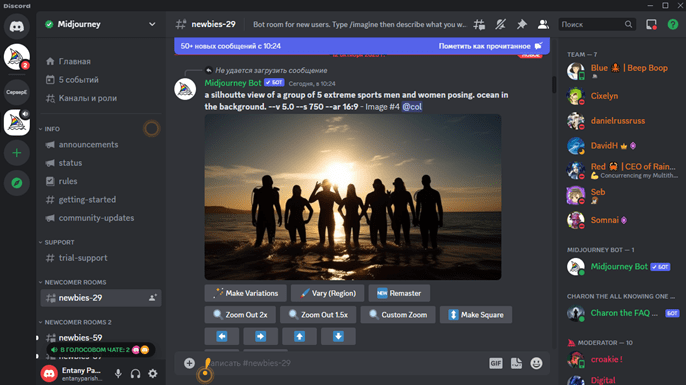Viewport: 686px width, 385px height.
Task: Open the GIF picker
Action: pyautogui.click(x=495, y=363)
